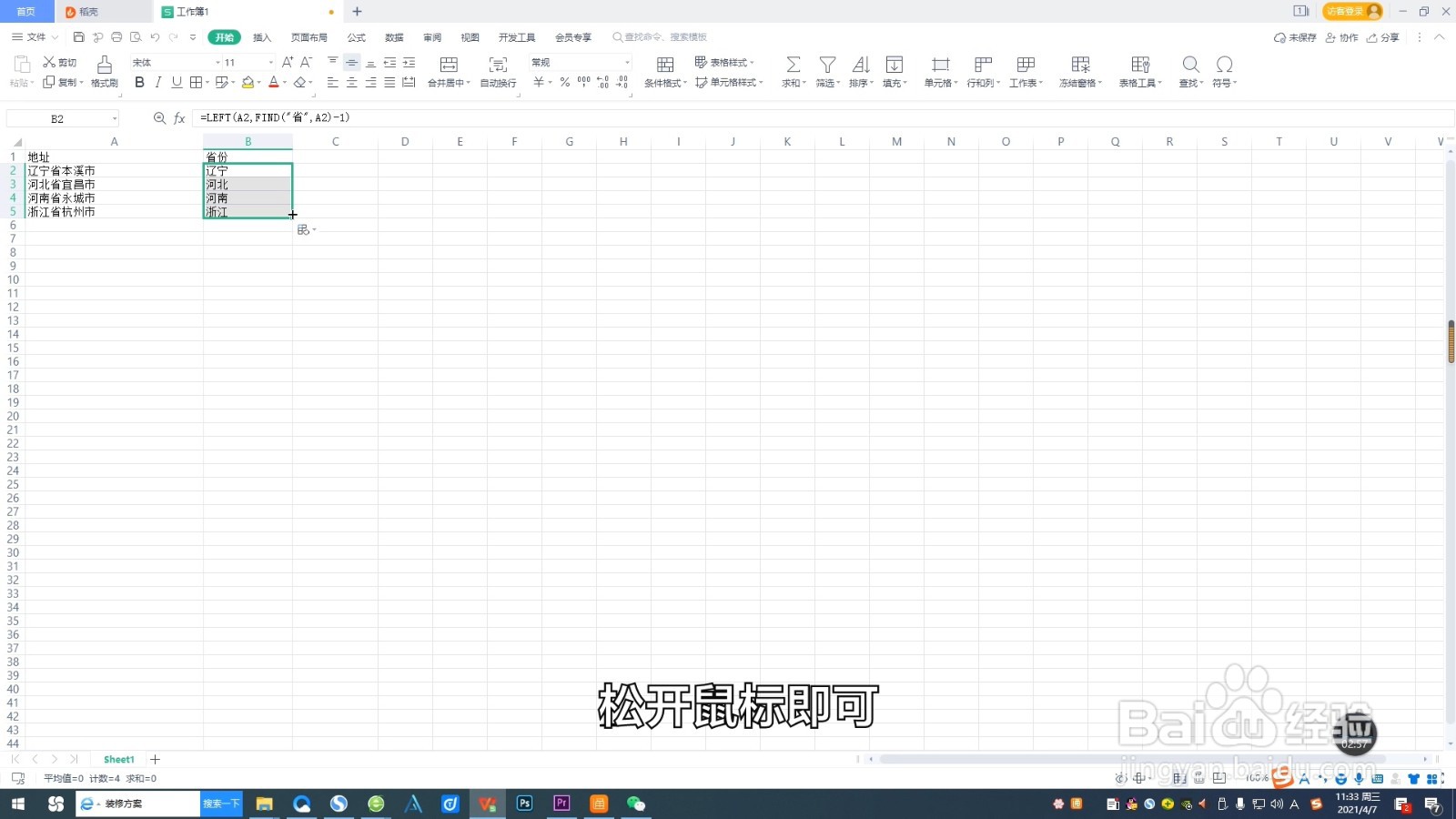The image size is (1456, 819).
Task: Toggle Bold formatting
Action: coord(139,83)
